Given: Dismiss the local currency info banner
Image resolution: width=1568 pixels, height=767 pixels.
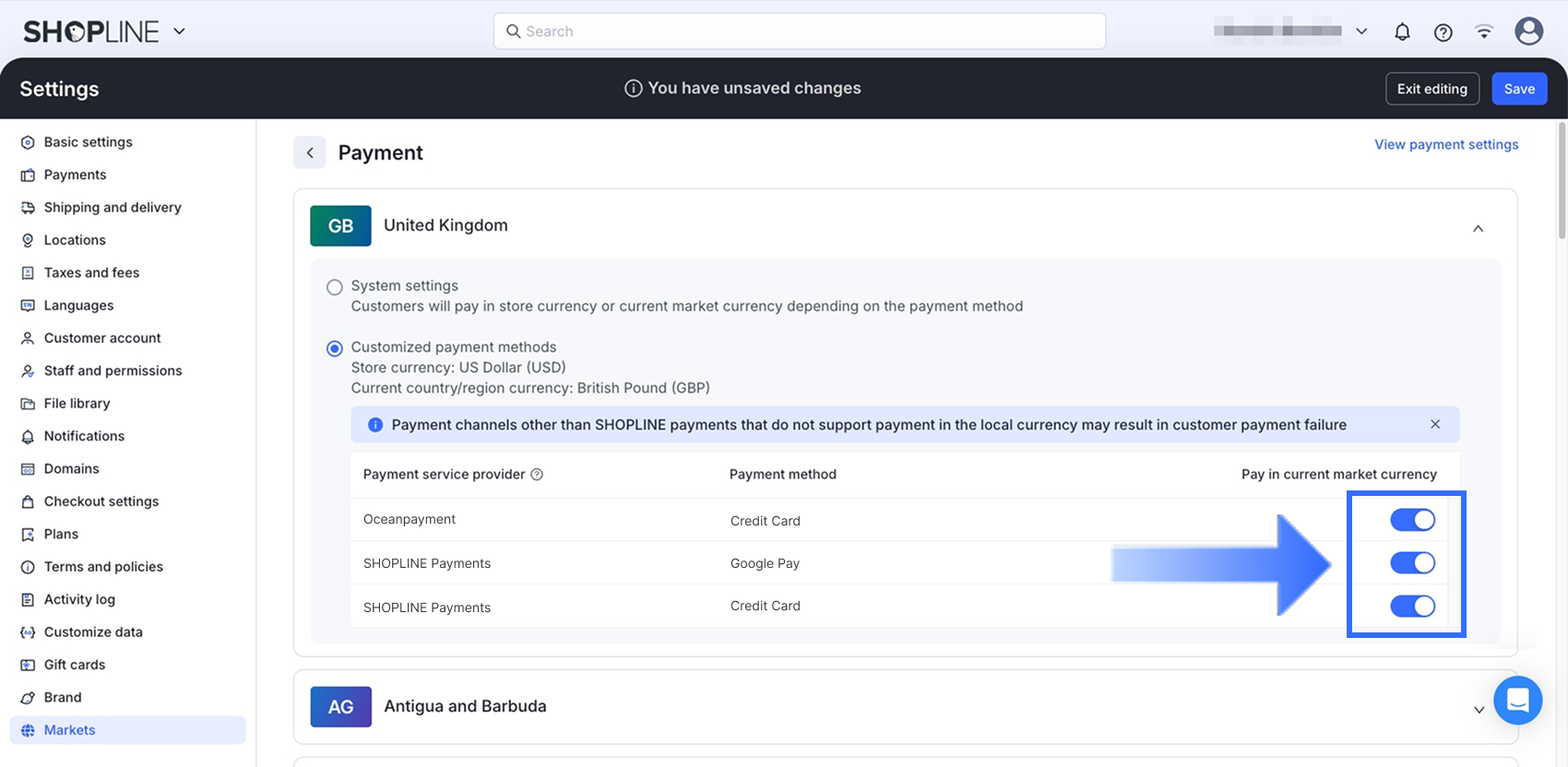Looking at the screenshot, I should [x=1435, y=424].
